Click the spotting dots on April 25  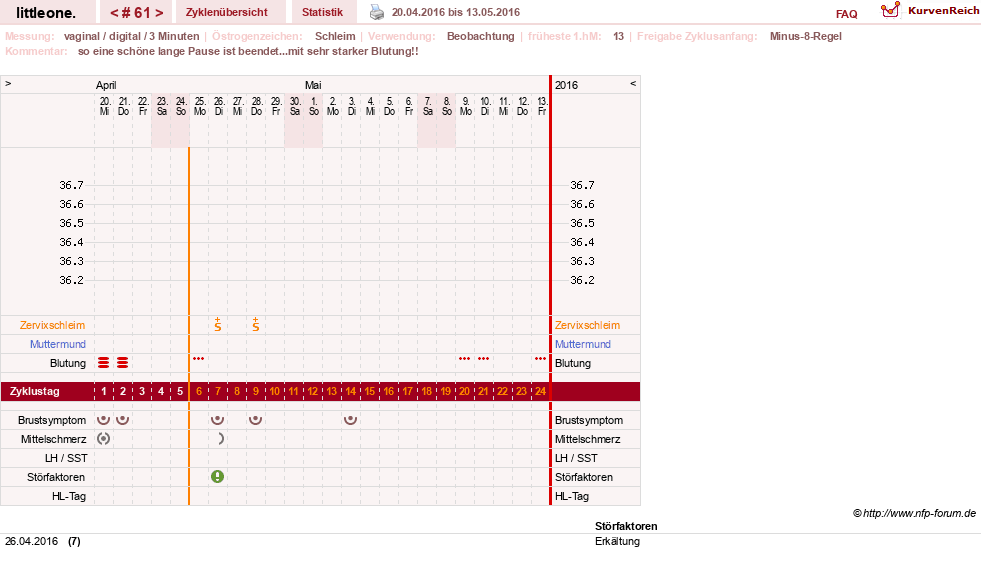coord(198,359)
